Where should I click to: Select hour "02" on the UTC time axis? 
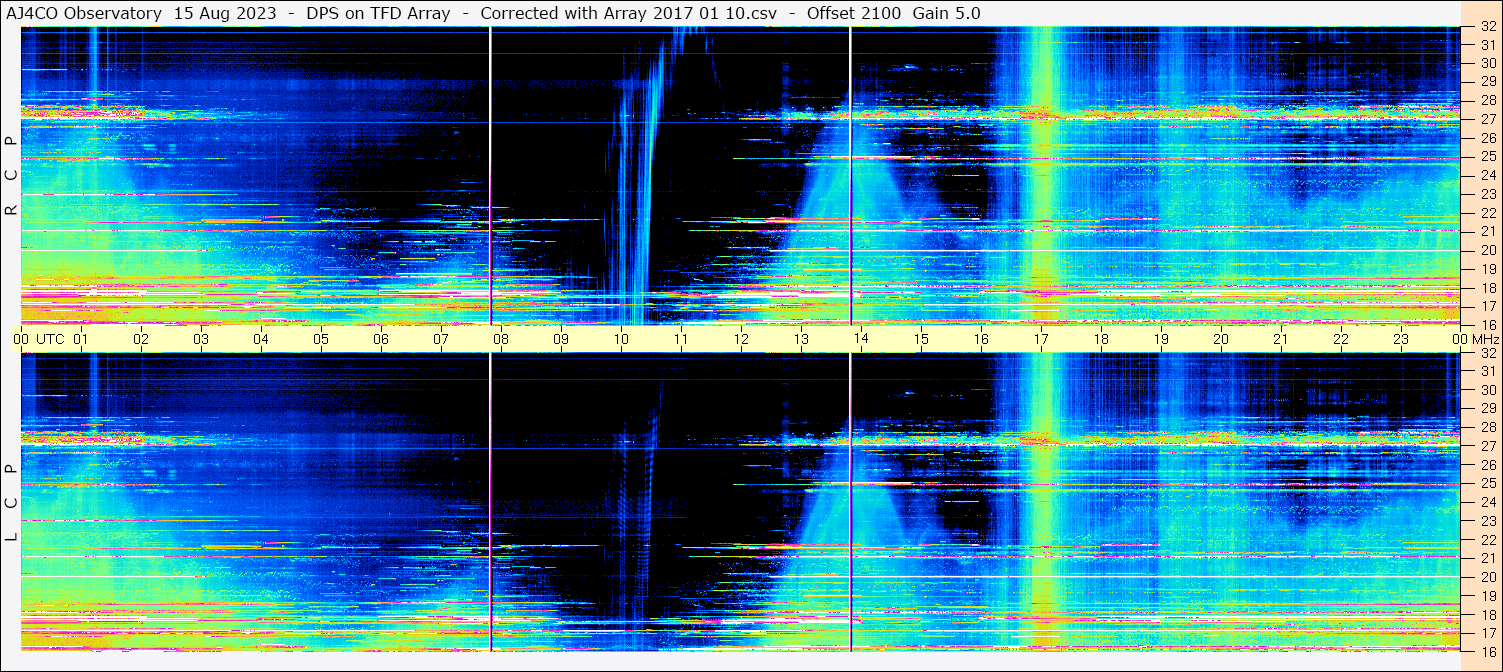coord(141,339)
